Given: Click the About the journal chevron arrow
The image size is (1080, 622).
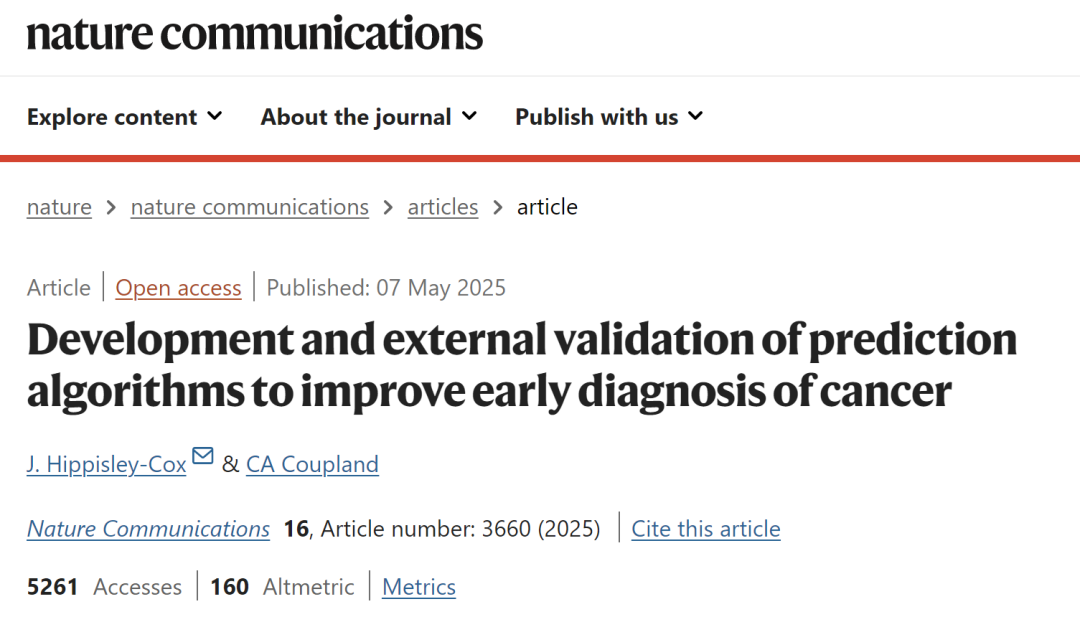Looking at the screenshot, I should coord(469,116).
